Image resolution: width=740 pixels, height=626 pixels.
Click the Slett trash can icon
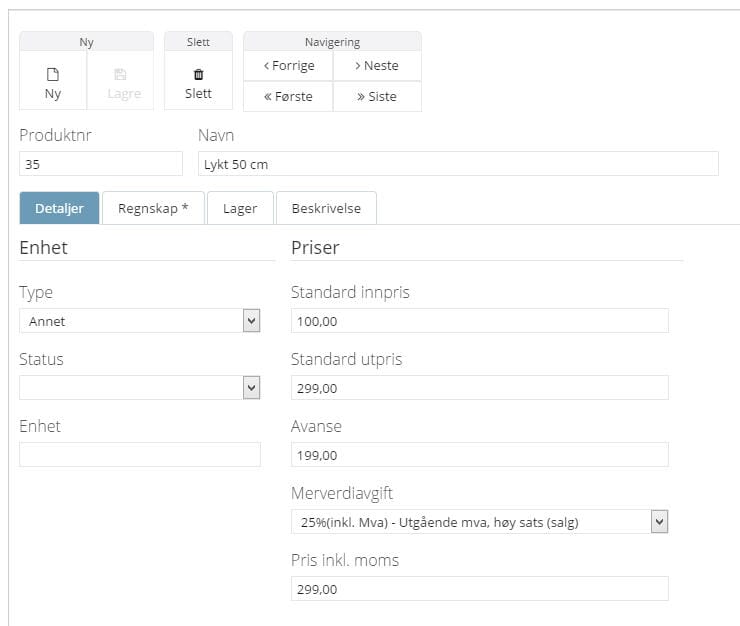tap(198, 74)
